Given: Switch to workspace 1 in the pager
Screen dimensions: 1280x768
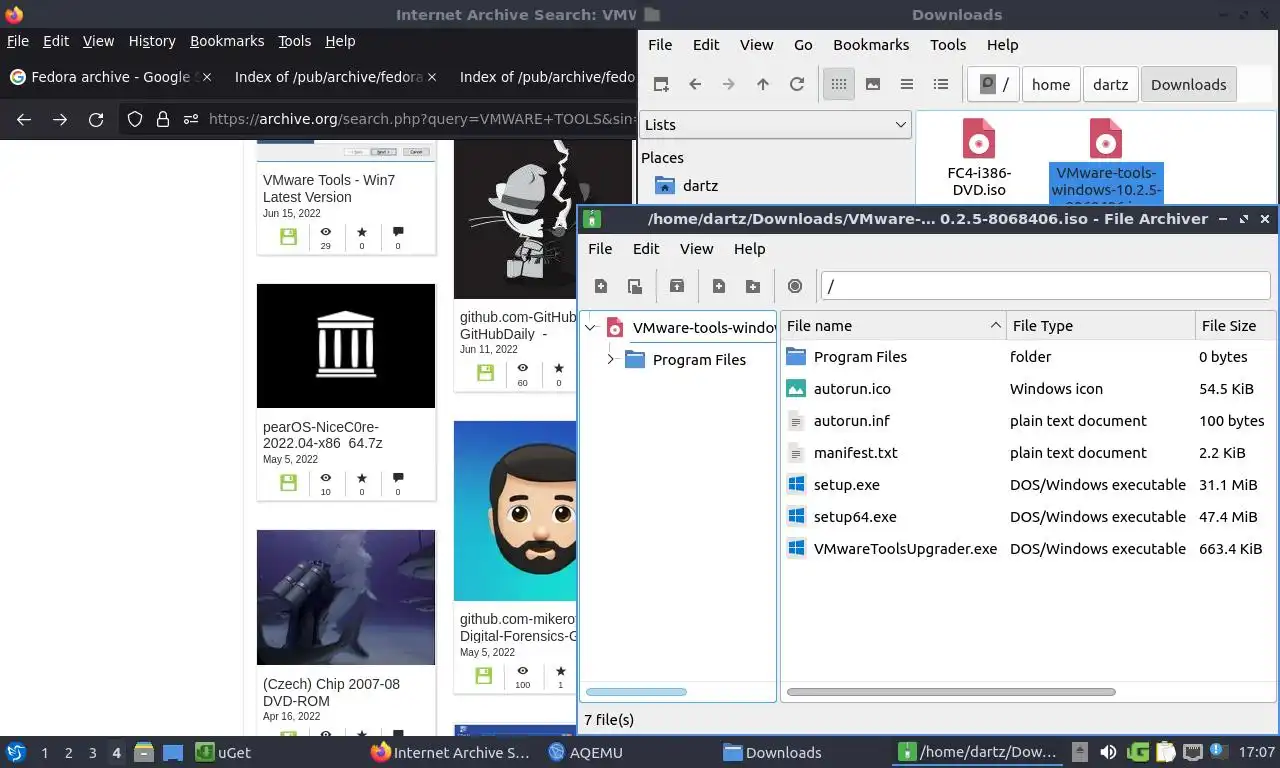Looking at the screenshot, I should (44, 753).
